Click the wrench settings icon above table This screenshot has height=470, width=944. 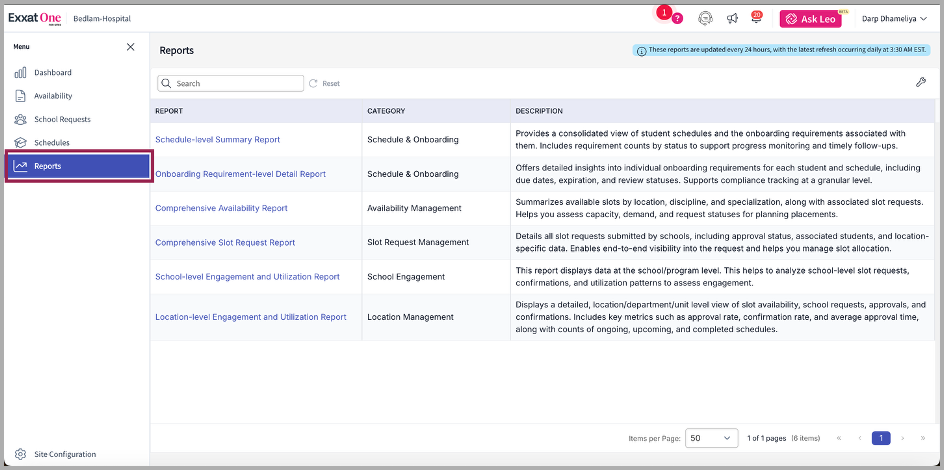point(920,82)
